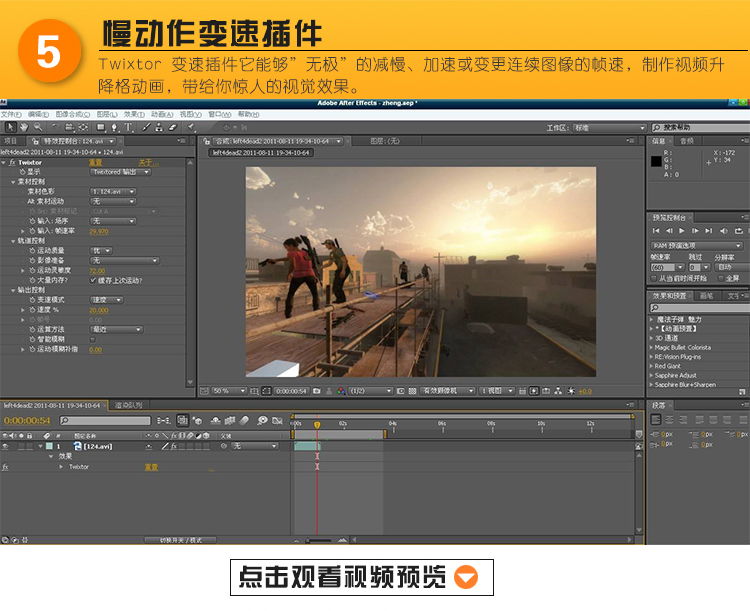Click the 切换开关 / 模式 button
This screenshot has width=750, height=611.
point(181,539)
